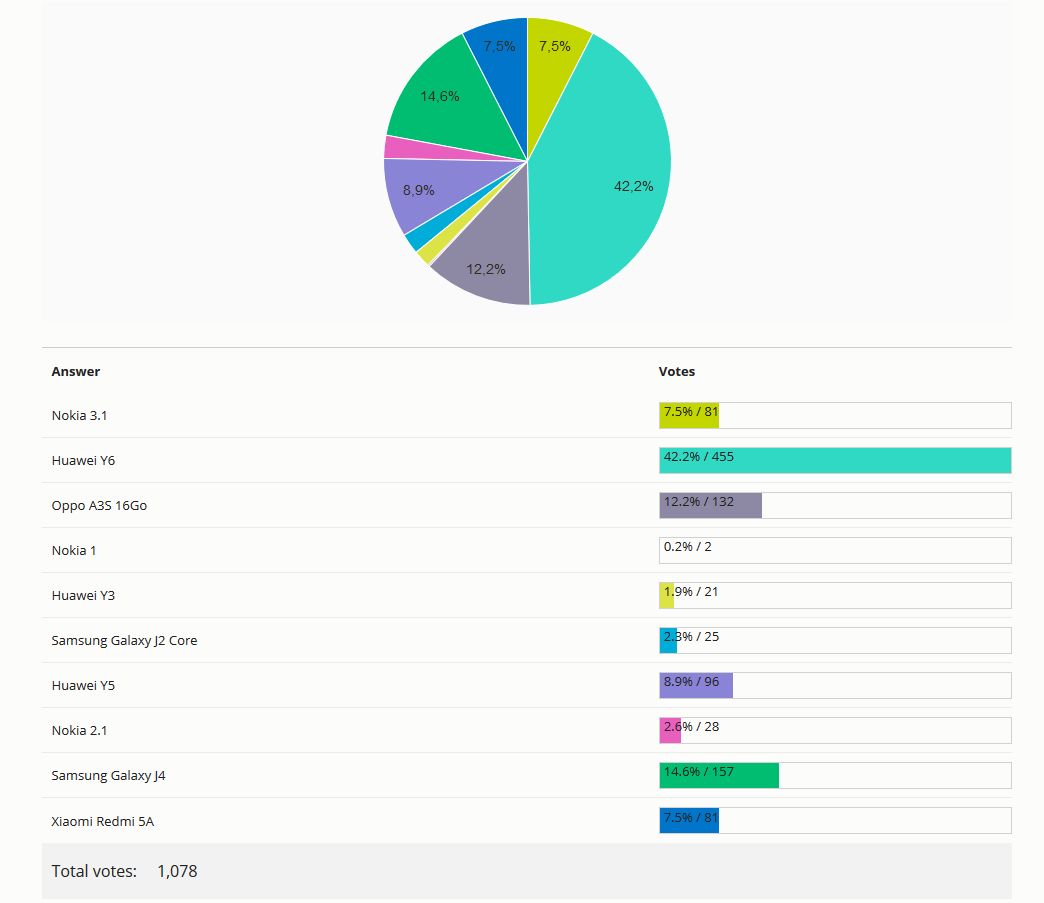Click the Samsung Galaxy J4 green bar
Image resolution: width=1044 pixels, height=903 pixels.
coord(719,775)
